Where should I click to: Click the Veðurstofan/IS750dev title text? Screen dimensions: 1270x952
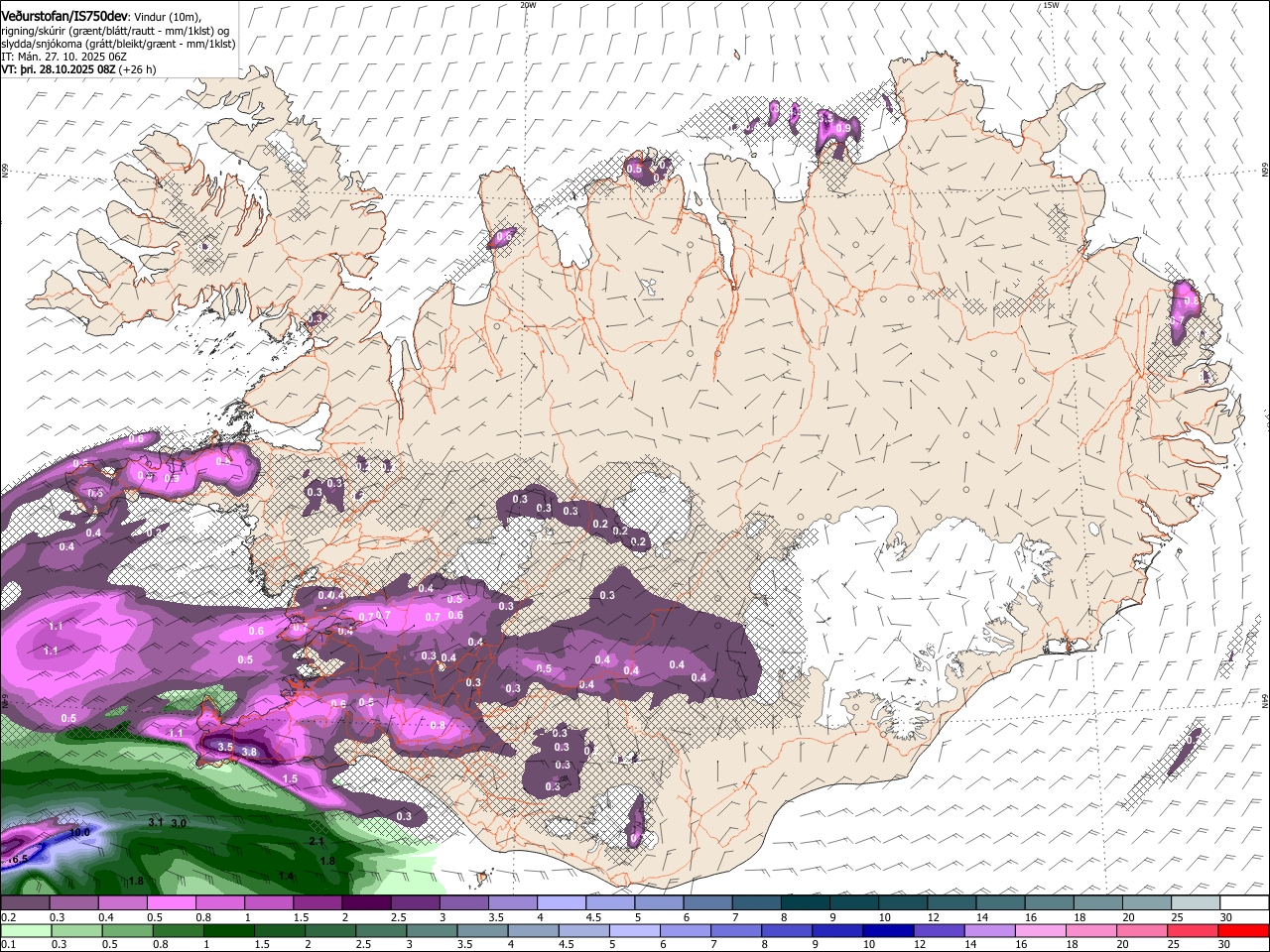coord(64,15)
